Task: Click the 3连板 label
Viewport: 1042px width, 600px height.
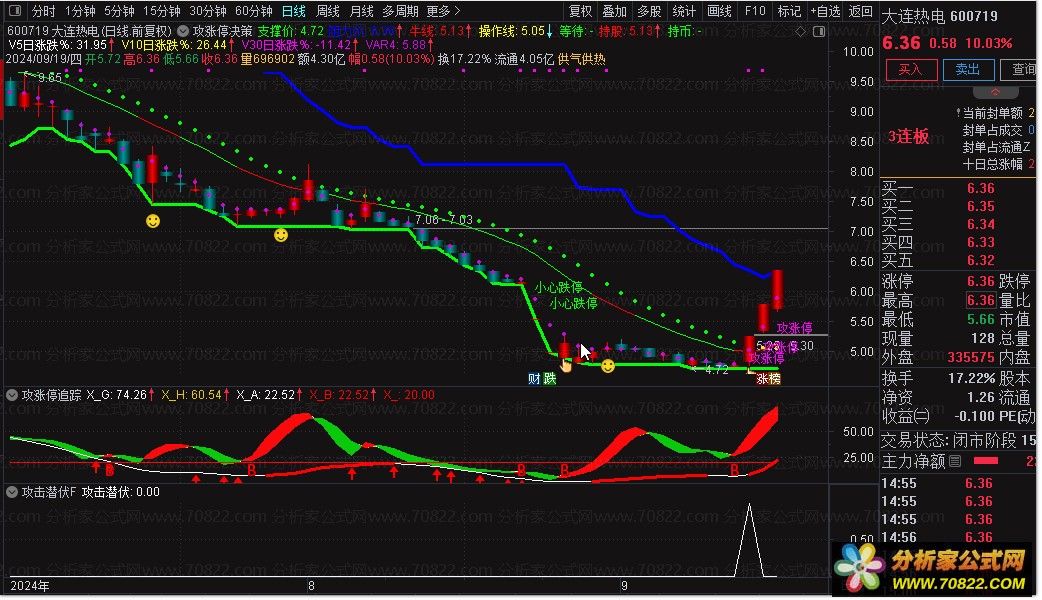Action: (x=908, y=136)
